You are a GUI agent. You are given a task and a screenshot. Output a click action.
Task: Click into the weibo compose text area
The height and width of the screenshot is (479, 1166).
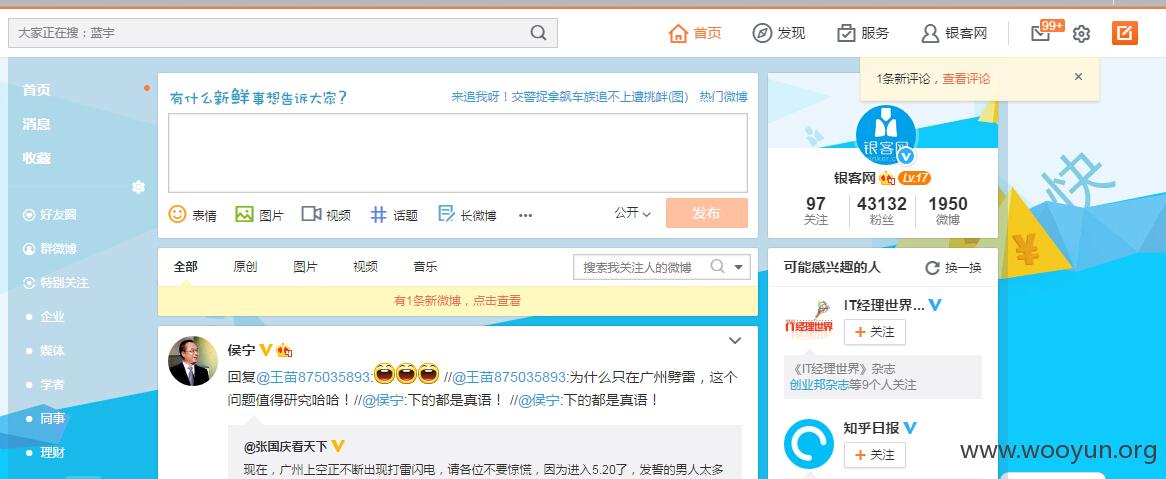(457, 153)
